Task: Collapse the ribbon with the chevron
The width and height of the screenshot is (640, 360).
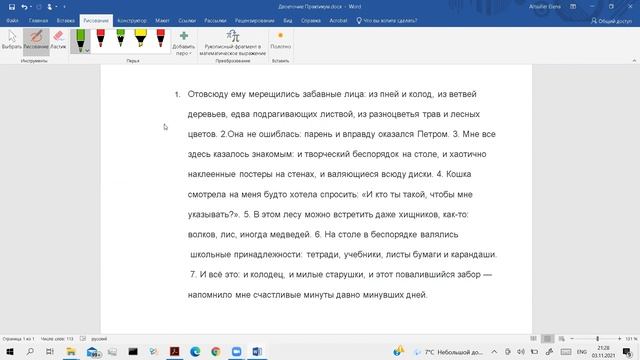Action: pyautogui.click(x=634, y=61)
